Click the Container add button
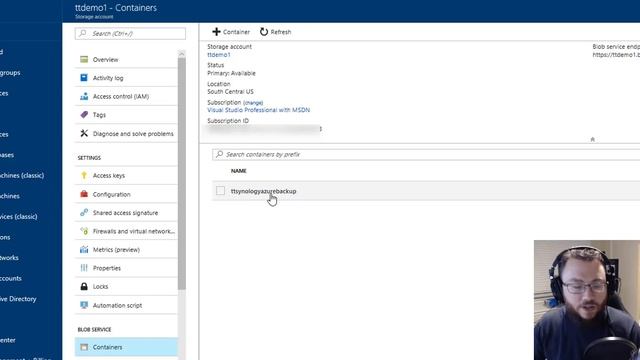640x360 pixels. tap(231, 31)
